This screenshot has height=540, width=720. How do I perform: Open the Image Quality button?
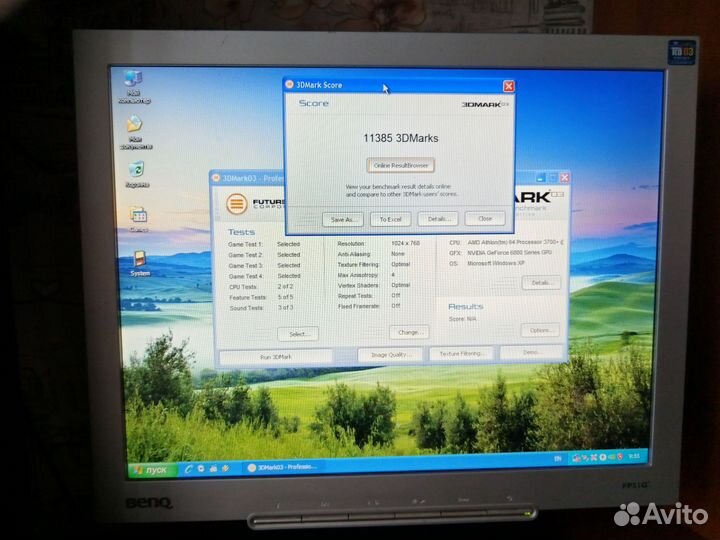coord(390,355)
